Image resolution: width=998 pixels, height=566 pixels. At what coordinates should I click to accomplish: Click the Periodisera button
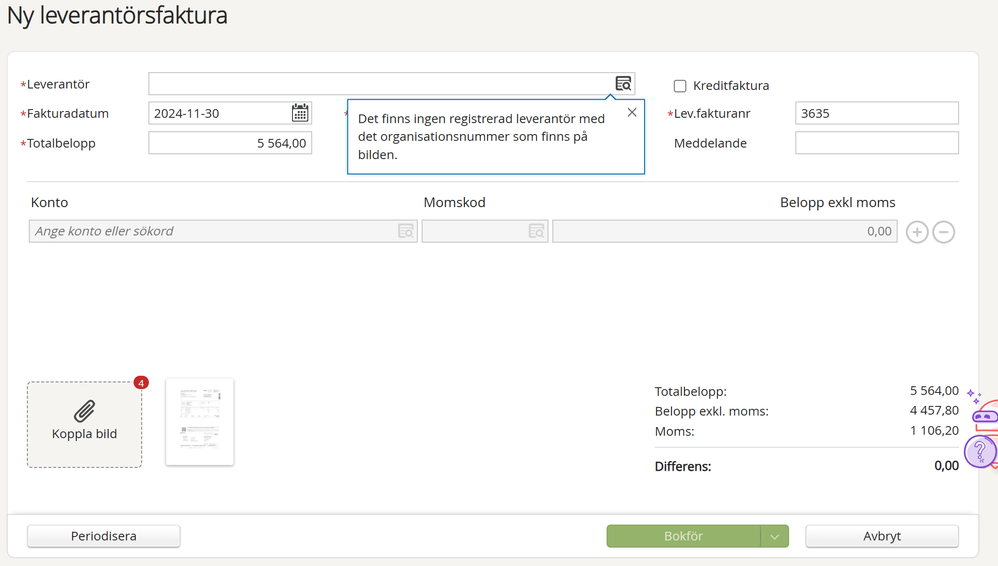(103, 537)
